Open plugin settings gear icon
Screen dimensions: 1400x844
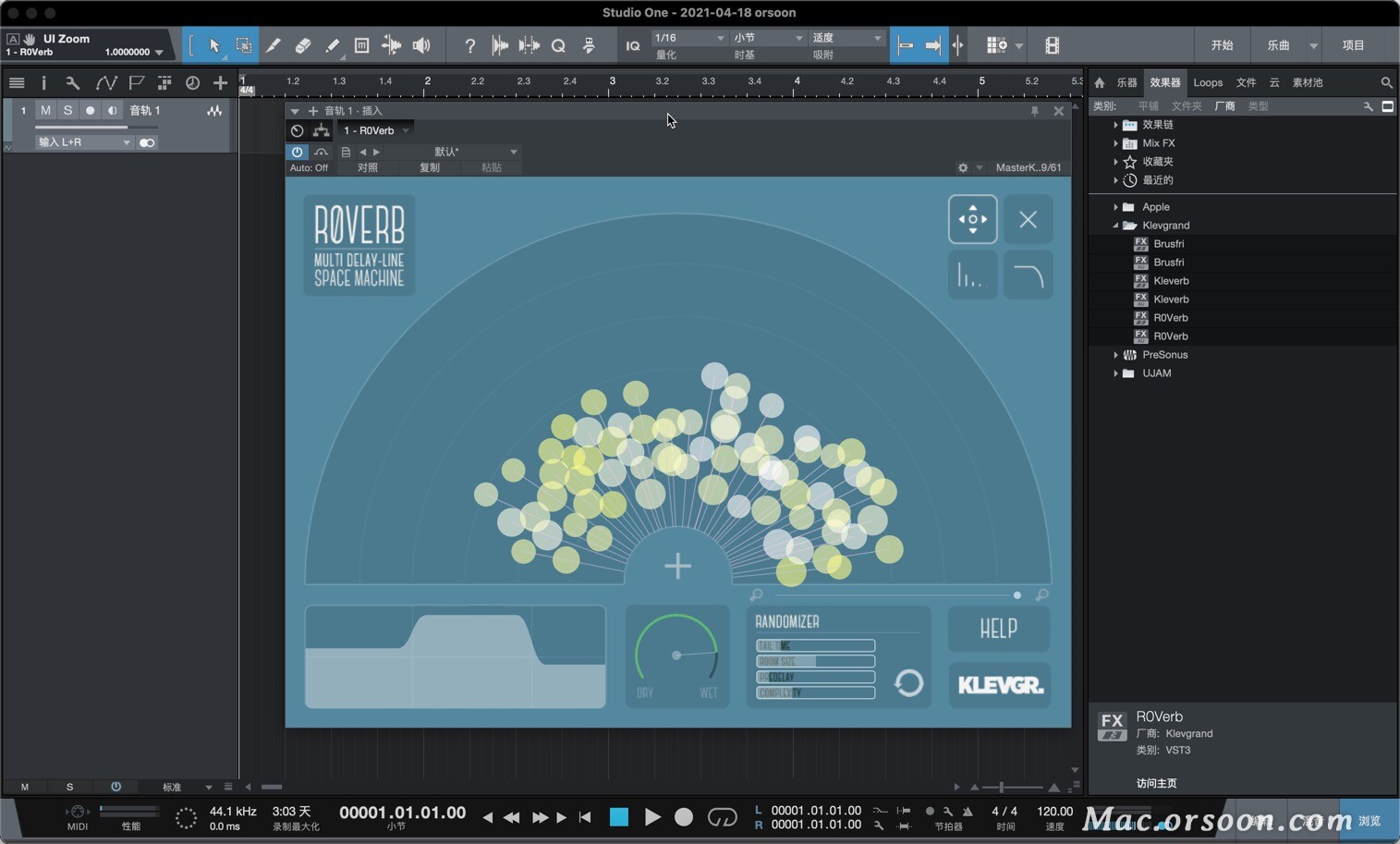963,167
